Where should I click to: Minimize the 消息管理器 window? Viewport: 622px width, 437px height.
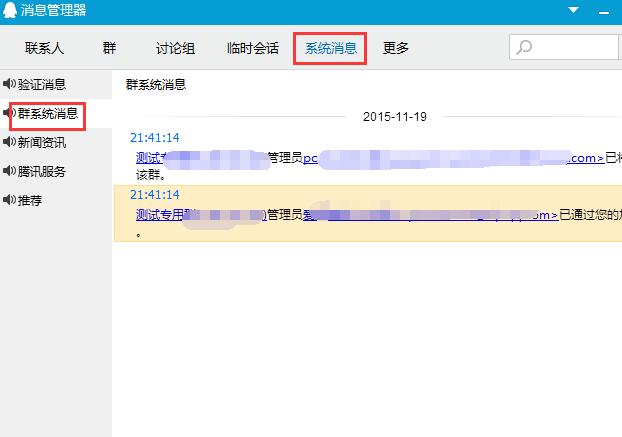pos(604,13)
